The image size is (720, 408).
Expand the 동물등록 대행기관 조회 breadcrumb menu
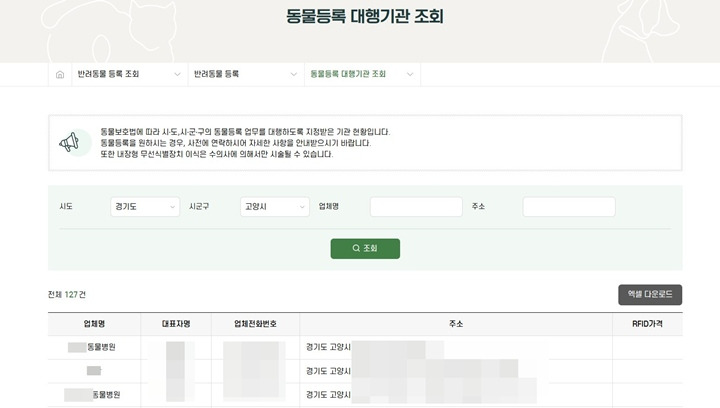362,74
